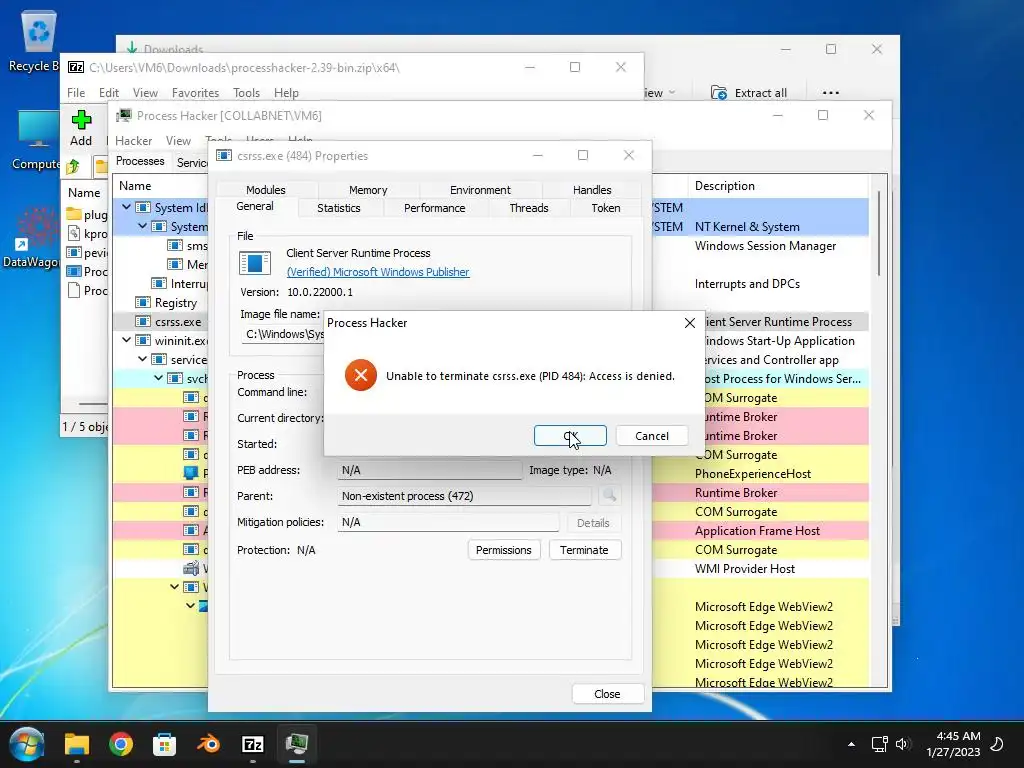
Task: Select the PhoneExperienceHost description row
Action: (x=752, y=474)
